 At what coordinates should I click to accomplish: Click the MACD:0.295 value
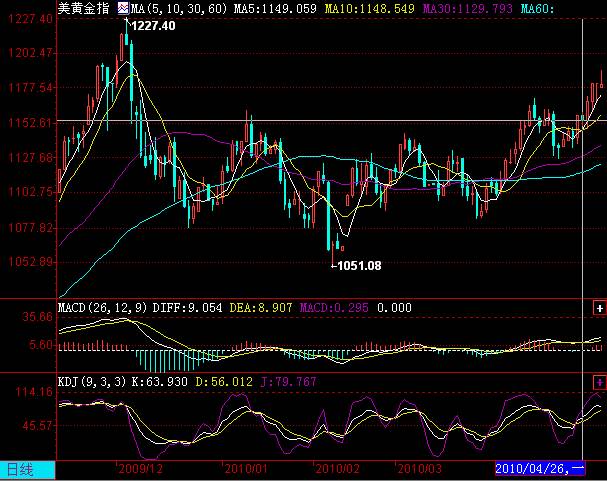tap(334, 308)
